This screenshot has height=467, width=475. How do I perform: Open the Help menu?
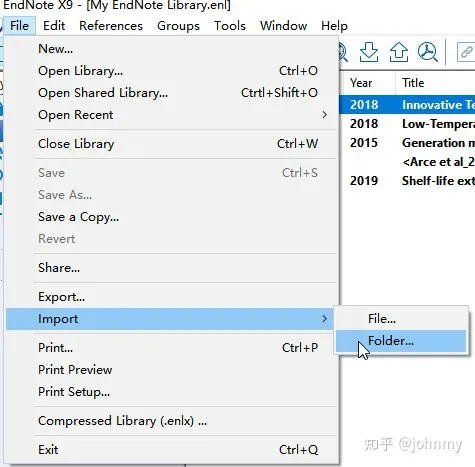tap(334, 26)
